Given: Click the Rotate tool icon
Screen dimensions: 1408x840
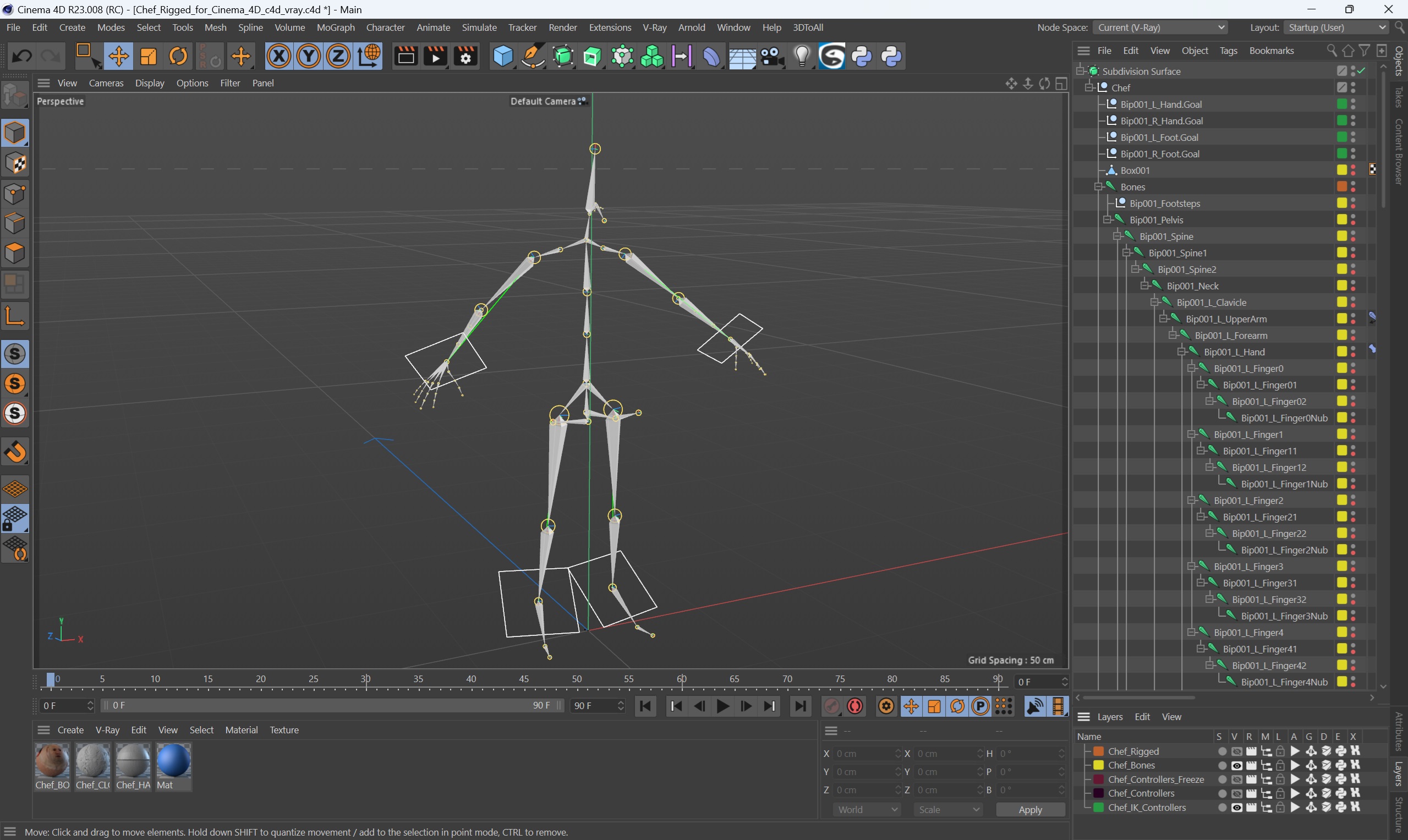Looking at the screenshot, I should [177, 56].
